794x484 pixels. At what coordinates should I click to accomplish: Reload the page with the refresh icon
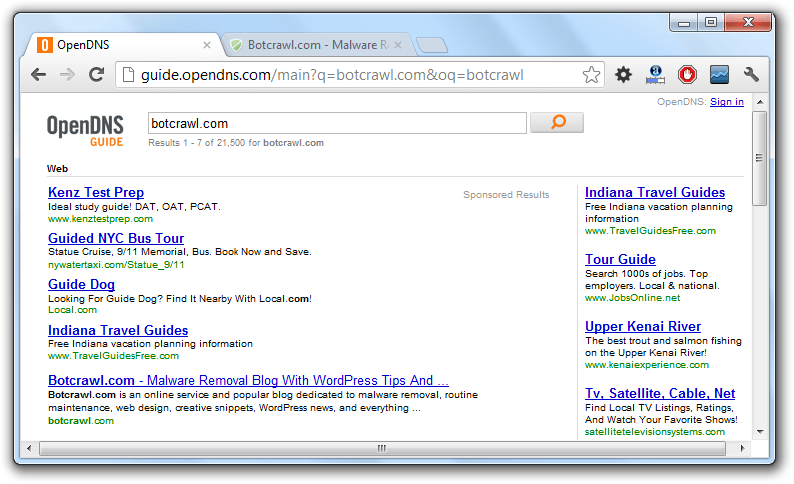[x=96, y=74]
